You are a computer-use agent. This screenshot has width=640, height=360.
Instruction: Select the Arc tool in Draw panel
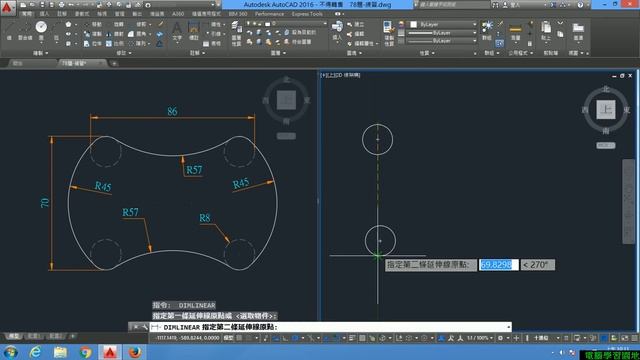pyautogui.click(x=56, y=30)
